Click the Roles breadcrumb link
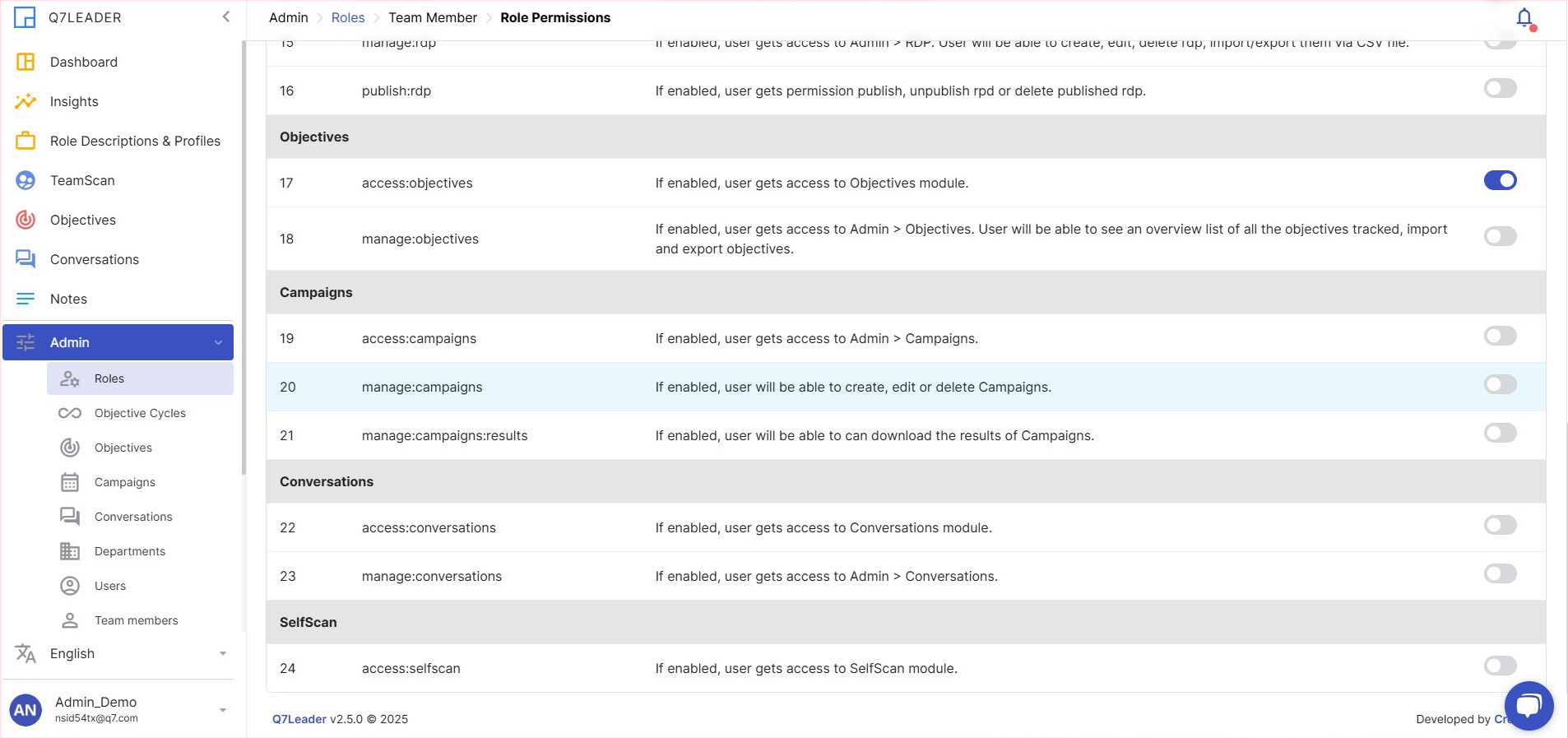This screenshot has width=1568, height=738. 348,17
